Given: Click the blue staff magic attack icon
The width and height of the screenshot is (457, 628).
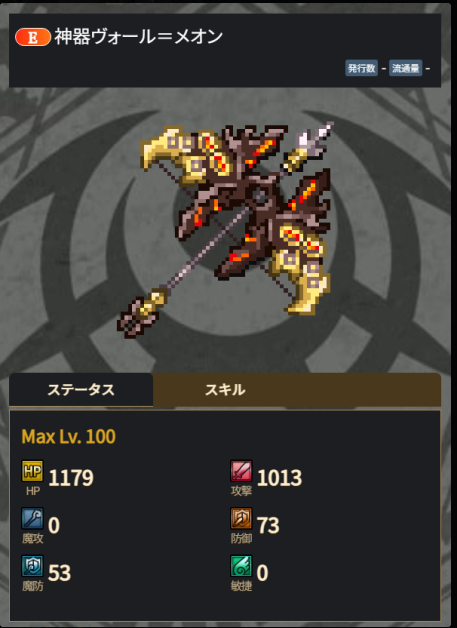Looking at the screenshot, I should [x=32, y=518].
